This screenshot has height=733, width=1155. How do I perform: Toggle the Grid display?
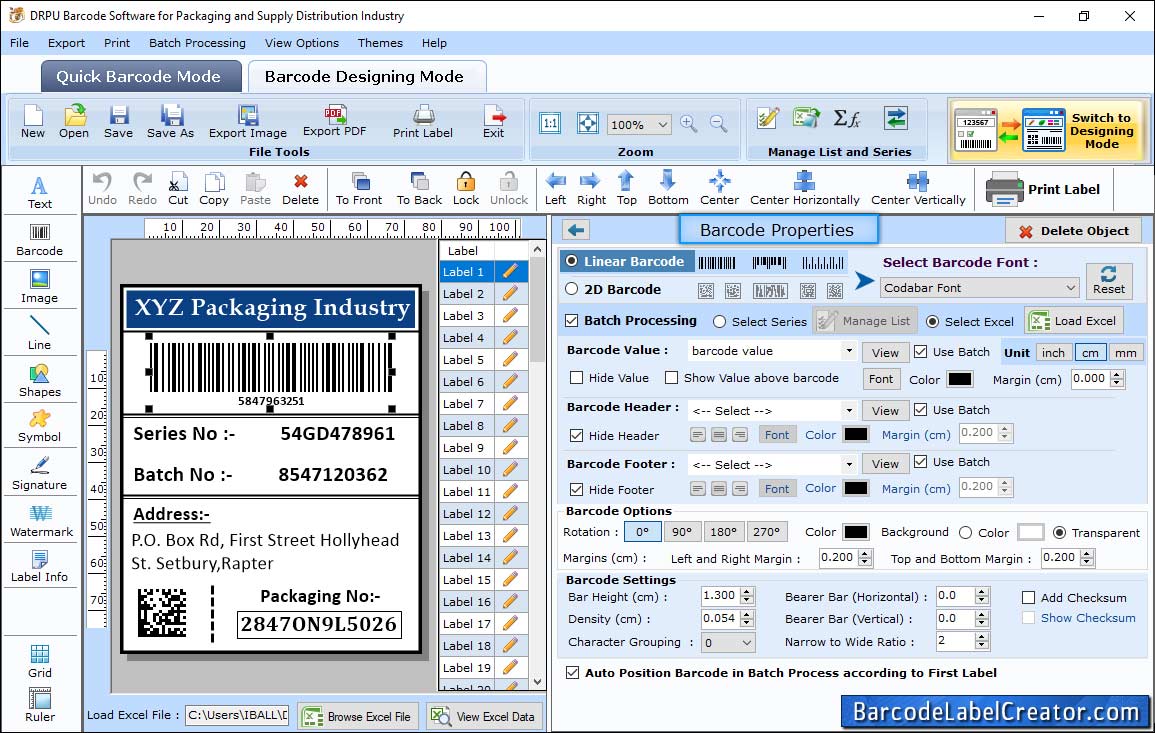click(x=40, y=662)
